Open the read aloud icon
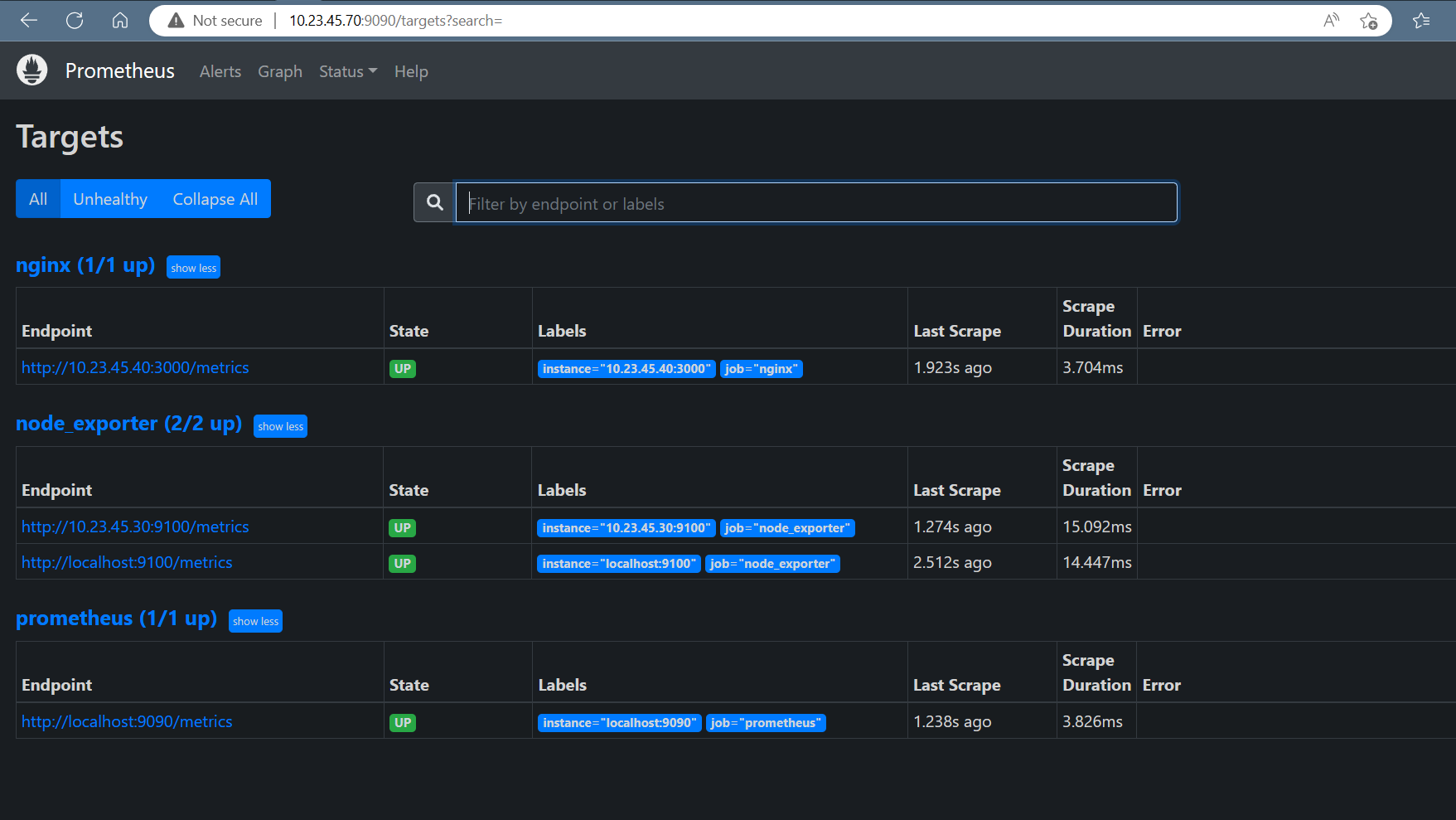This screenshot has height=820, width=1456. pos(1331,21)
